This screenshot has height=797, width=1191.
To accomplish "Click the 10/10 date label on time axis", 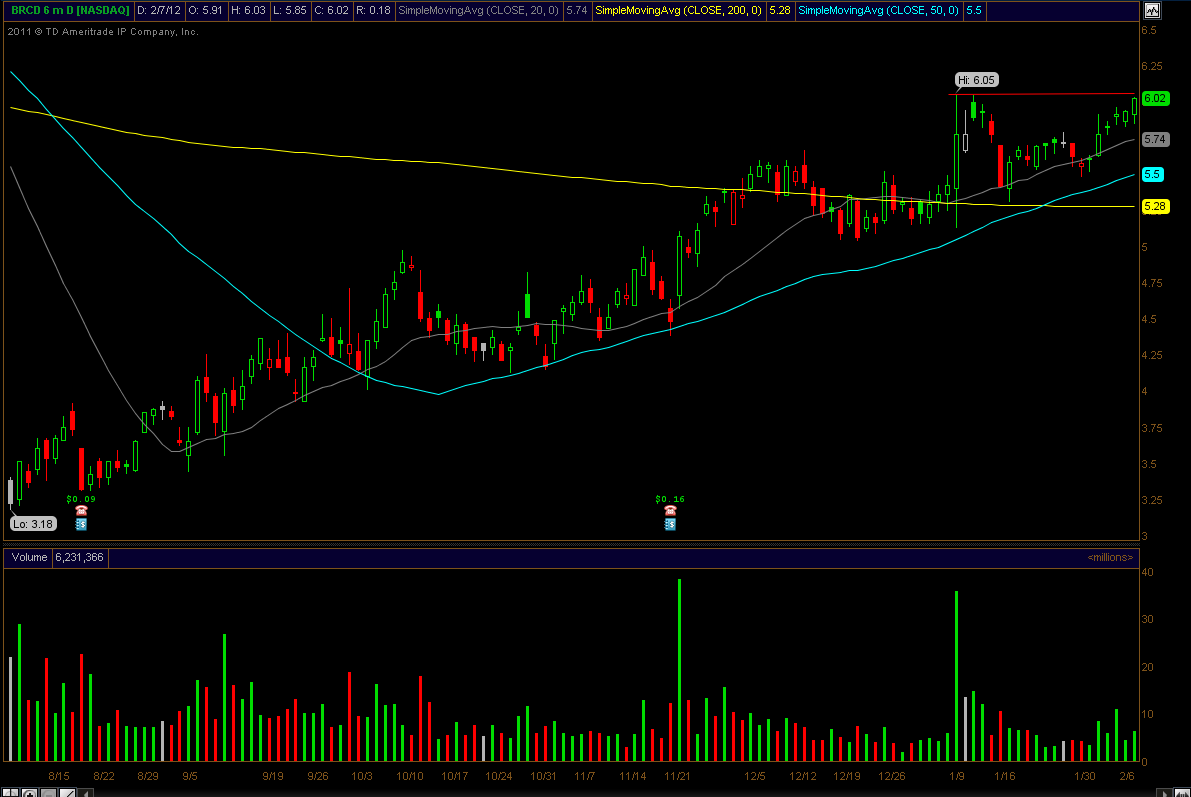I will [x=409, y=776].
